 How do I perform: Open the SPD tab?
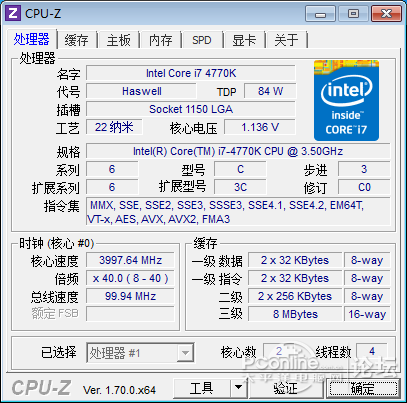202,41
